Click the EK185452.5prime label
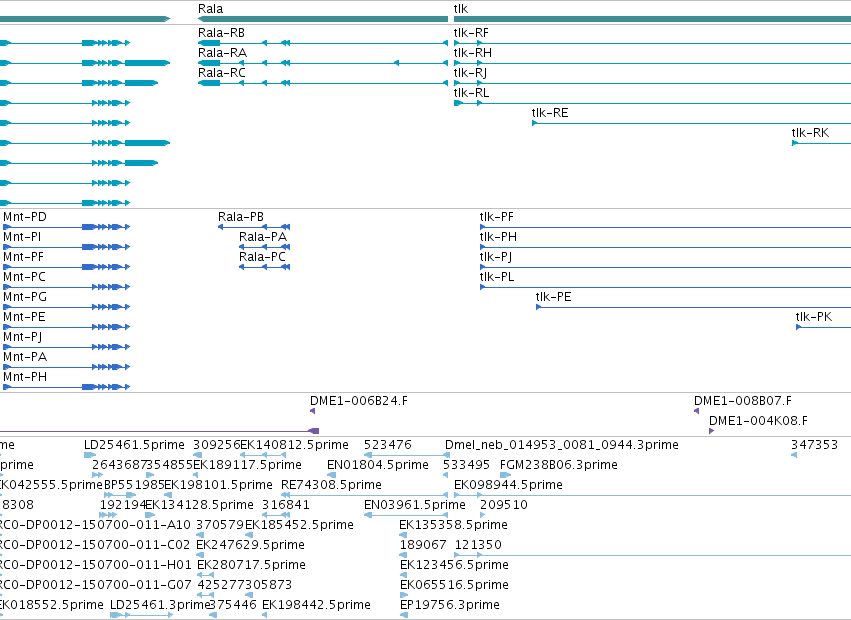Viewport: 851px width, 620px height. pyautogui.click(x=299, y=526)
